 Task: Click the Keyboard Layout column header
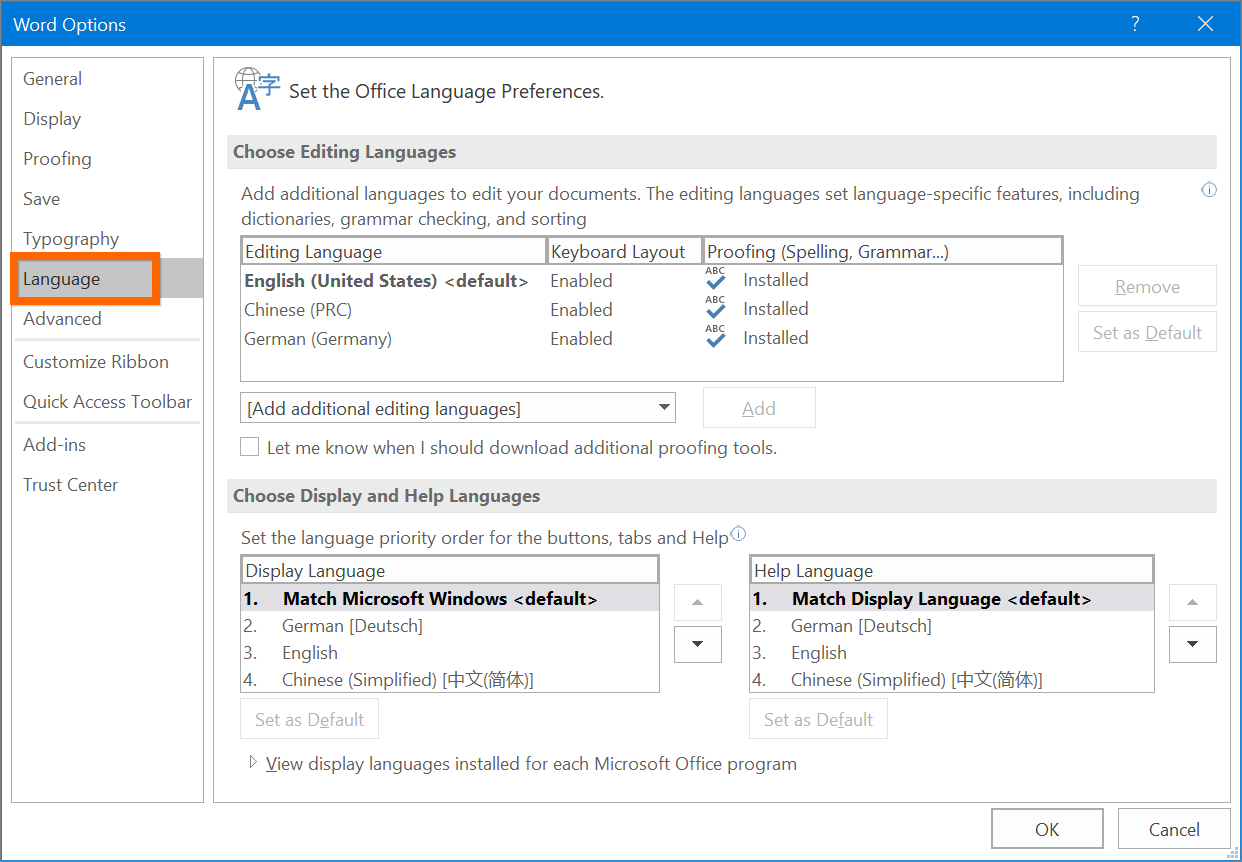[618, 252]
